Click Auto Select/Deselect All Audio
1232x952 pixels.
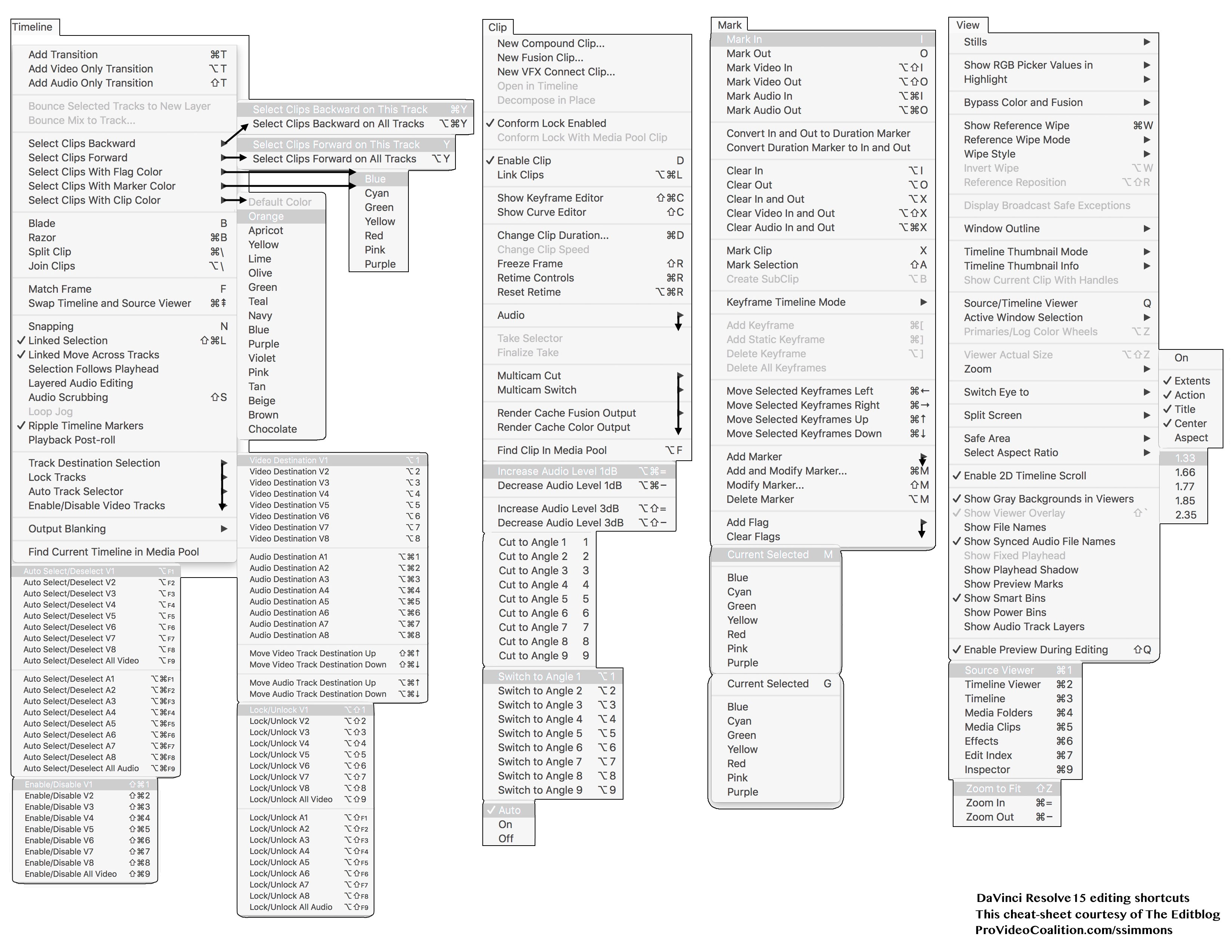[x=96, y=768]
